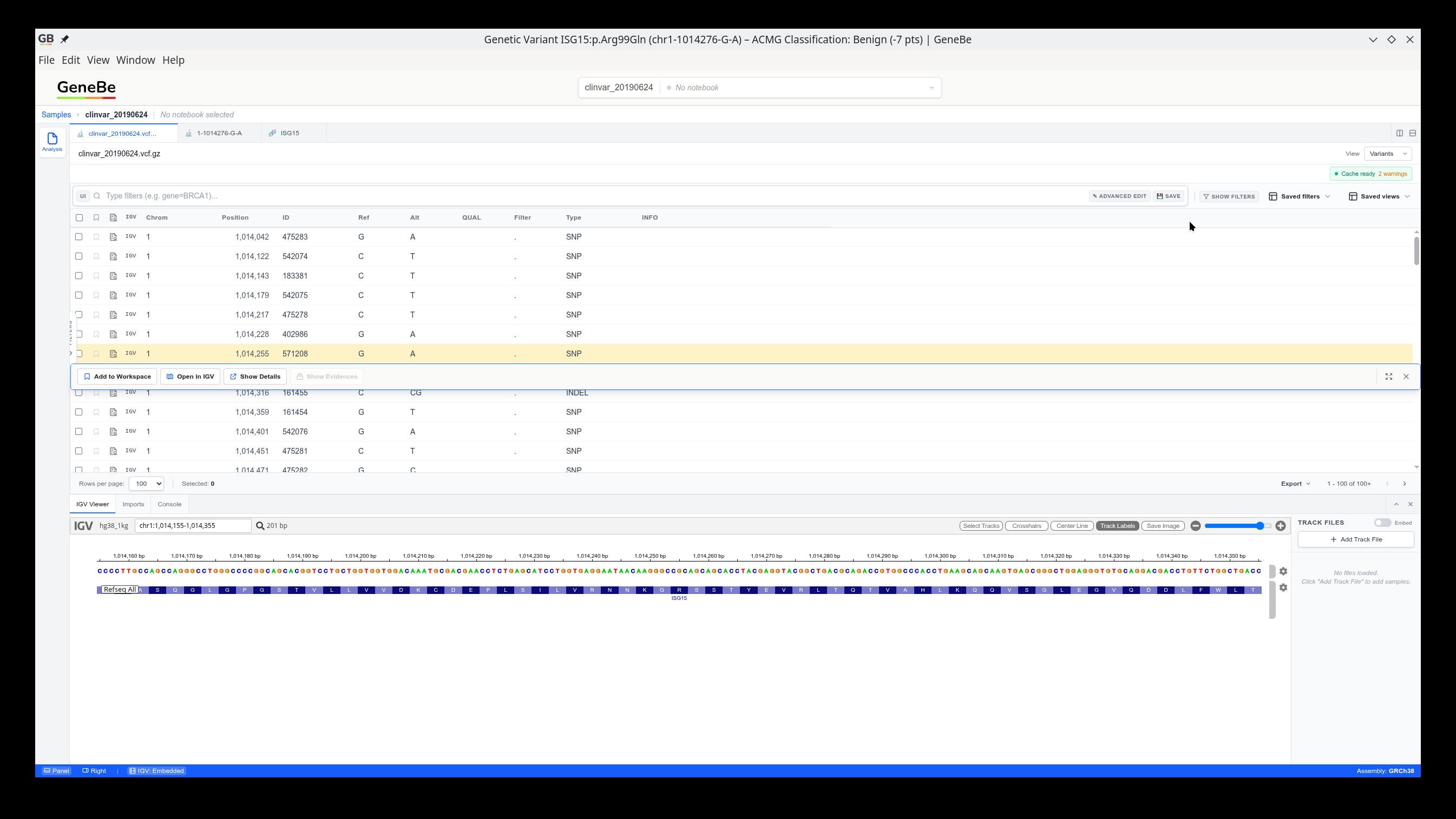The width and height of the screenshot is (1456, 819).
Task: Click the Samples breadcrumb link
Action: (x=56, y=115)
